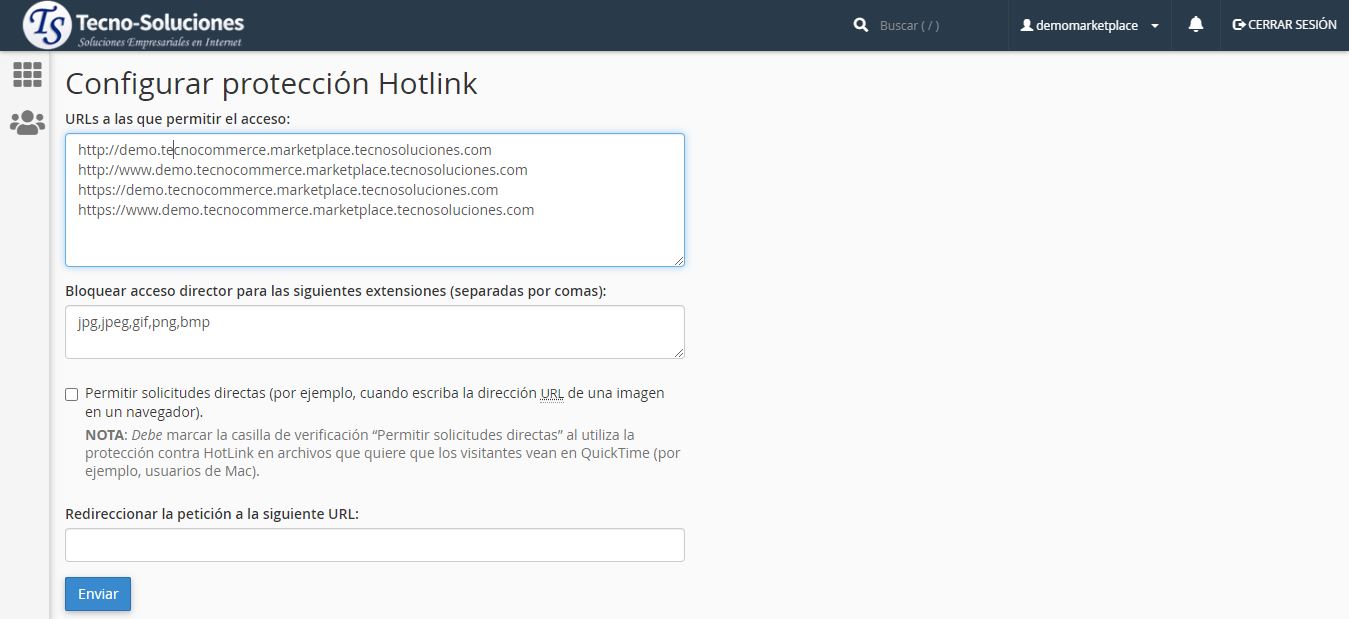
Task: Click the Tecno-Soluciones logo
Action: point(133,26)
